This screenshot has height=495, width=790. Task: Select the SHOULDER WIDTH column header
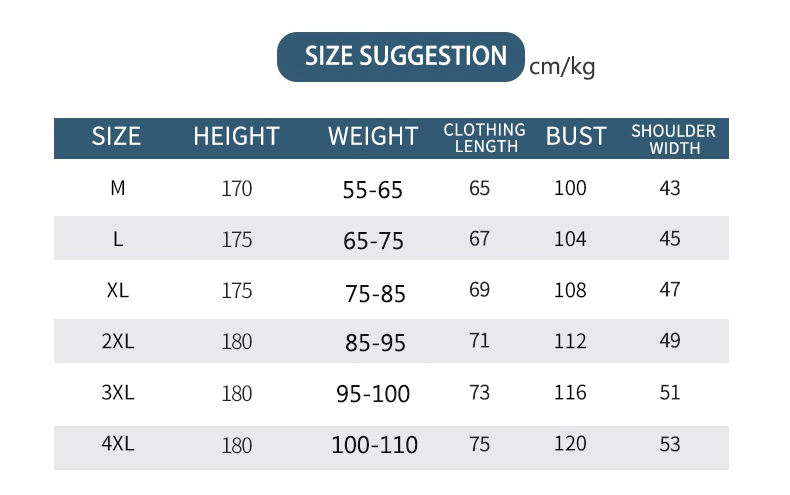pos(674,139)
